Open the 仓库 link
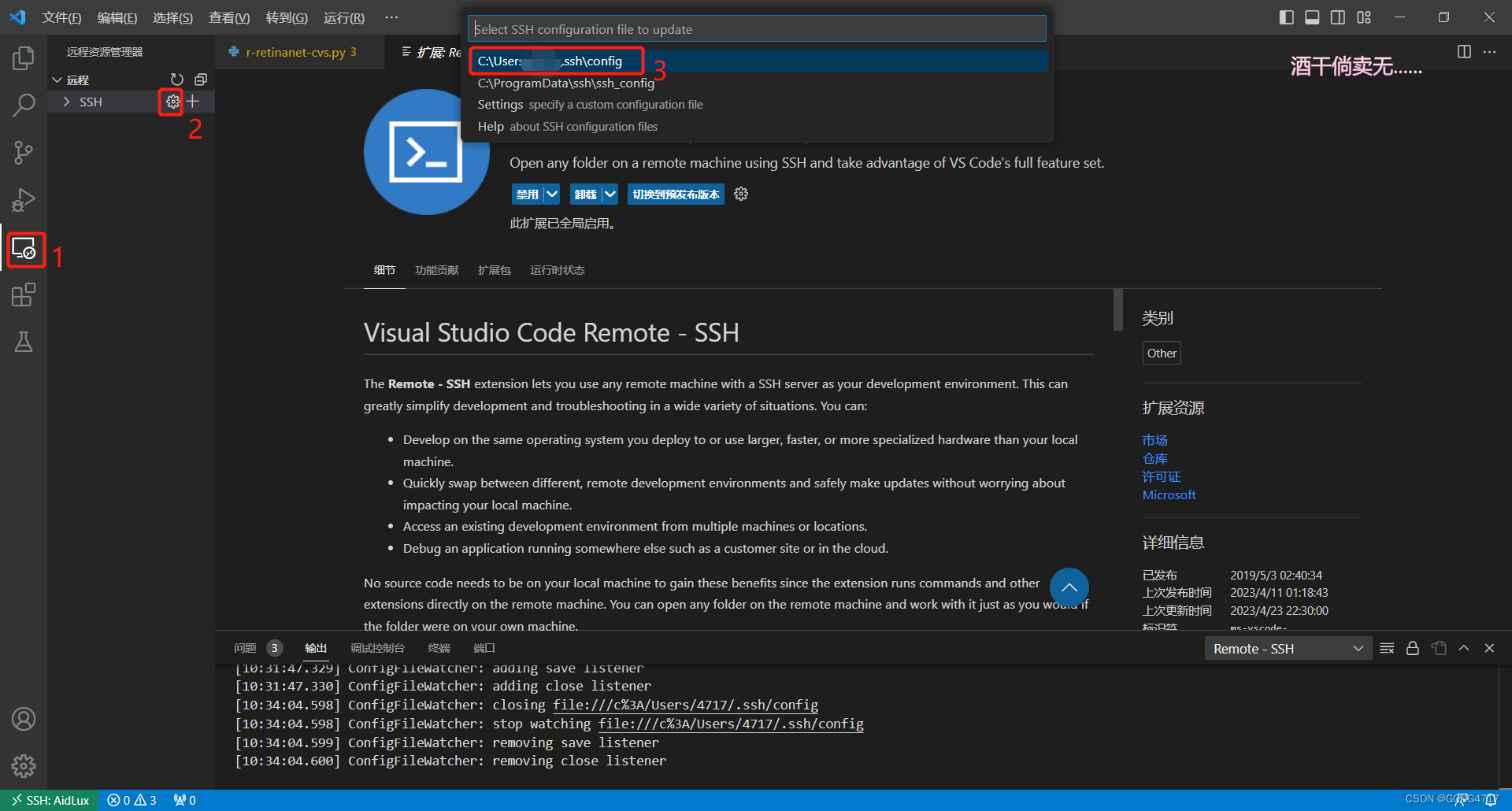The image size is (1512, 811). 1154,458
